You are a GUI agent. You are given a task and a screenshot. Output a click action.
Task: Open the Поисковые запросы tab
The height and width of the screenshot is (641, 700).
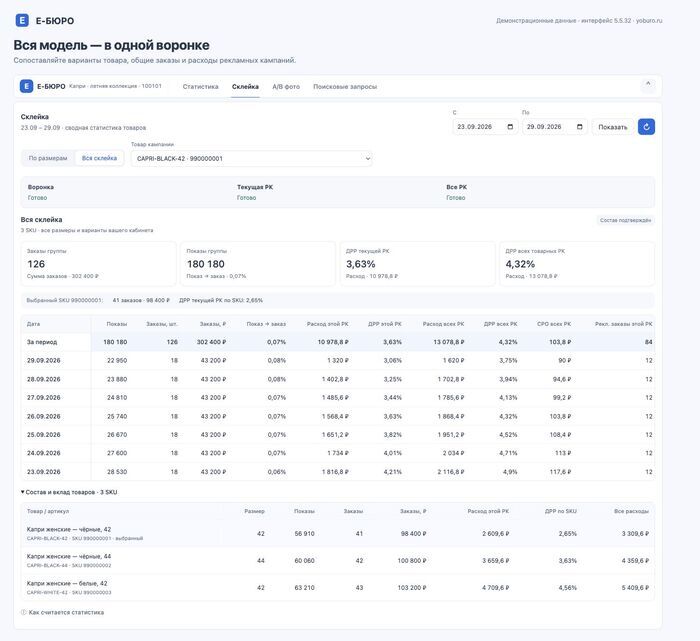(345, 87)
